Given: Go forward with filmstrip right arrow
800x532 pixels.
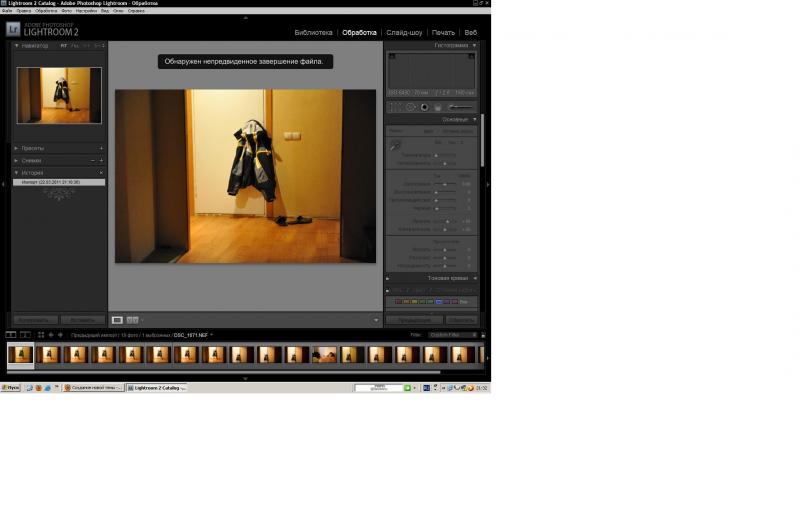Looking at the screenshot, I should click(60, 335).
